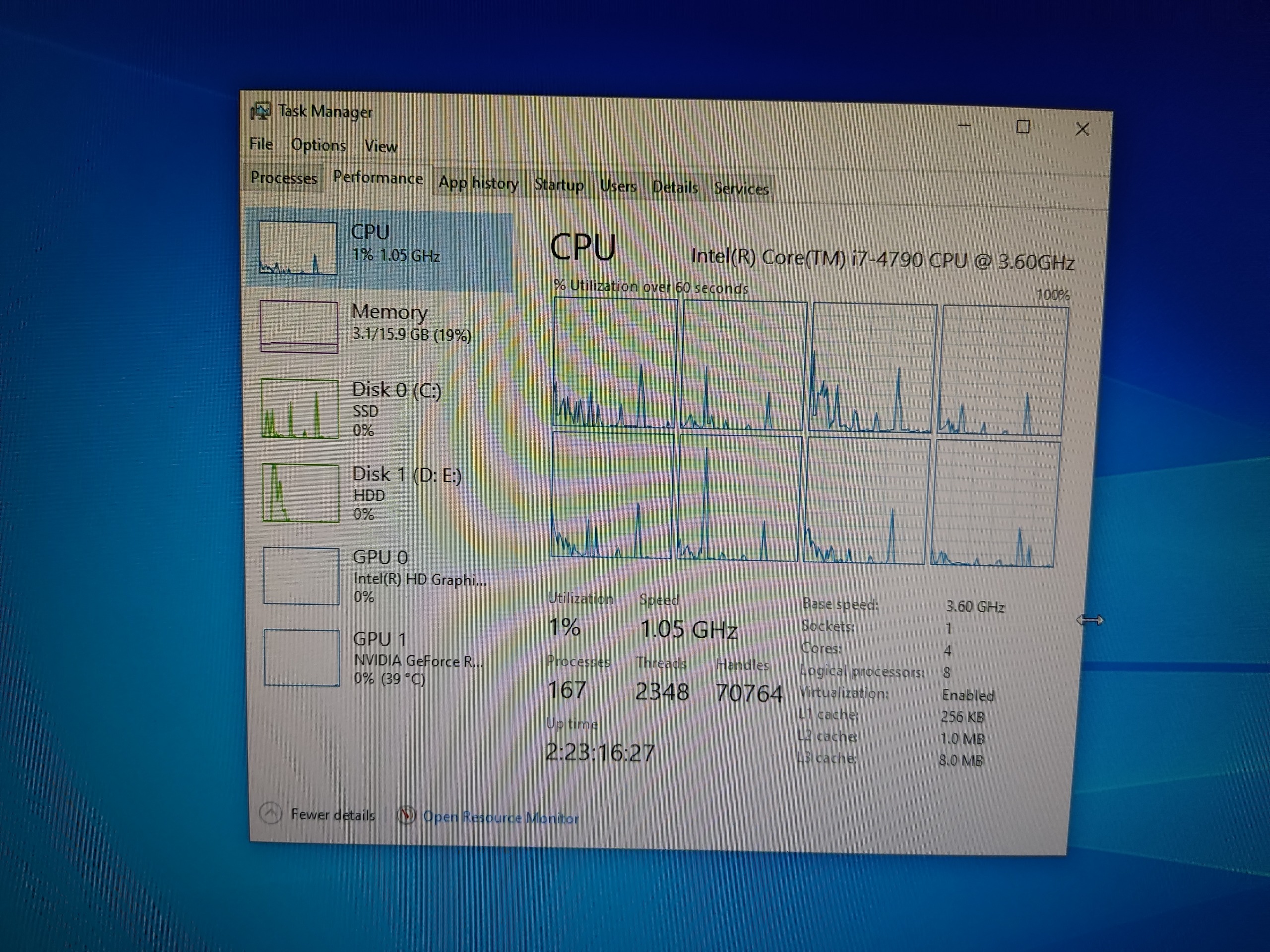Screen dimensions: 1270x952
Task: Click the L2 cache value 1.0 MB
Action: (x=962, y=739)
